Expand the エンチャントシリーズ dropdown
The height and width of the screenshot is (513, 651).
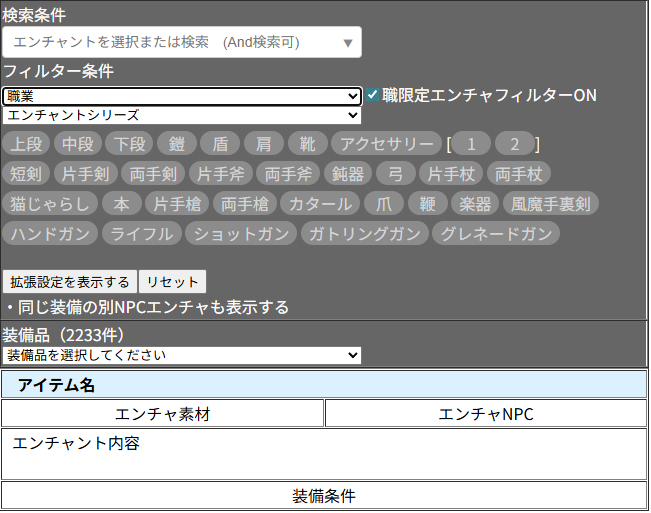(181, 115)
